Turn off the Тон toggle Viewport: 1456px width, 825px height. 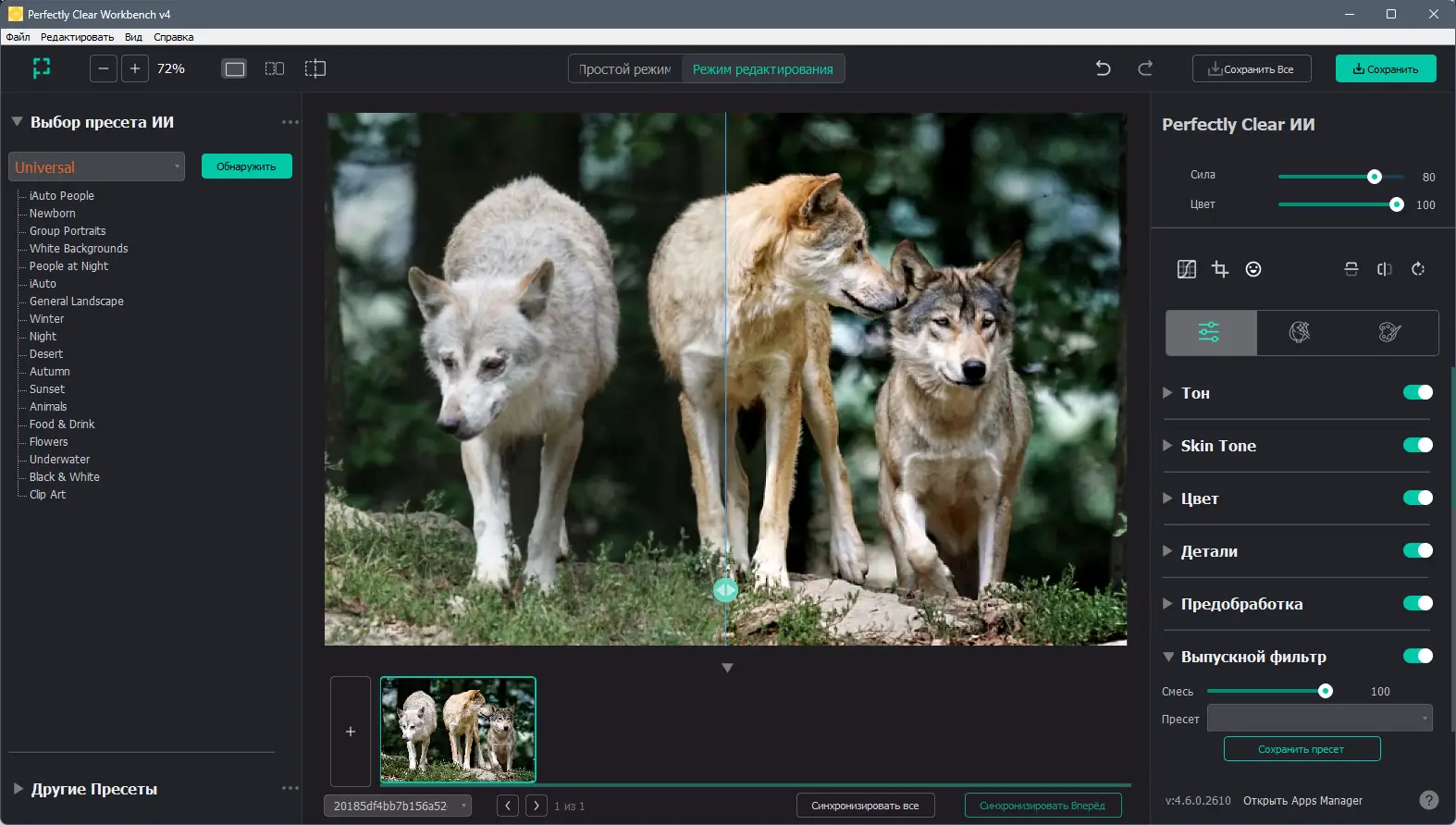pyautogui.click(x=1417, y=392)
